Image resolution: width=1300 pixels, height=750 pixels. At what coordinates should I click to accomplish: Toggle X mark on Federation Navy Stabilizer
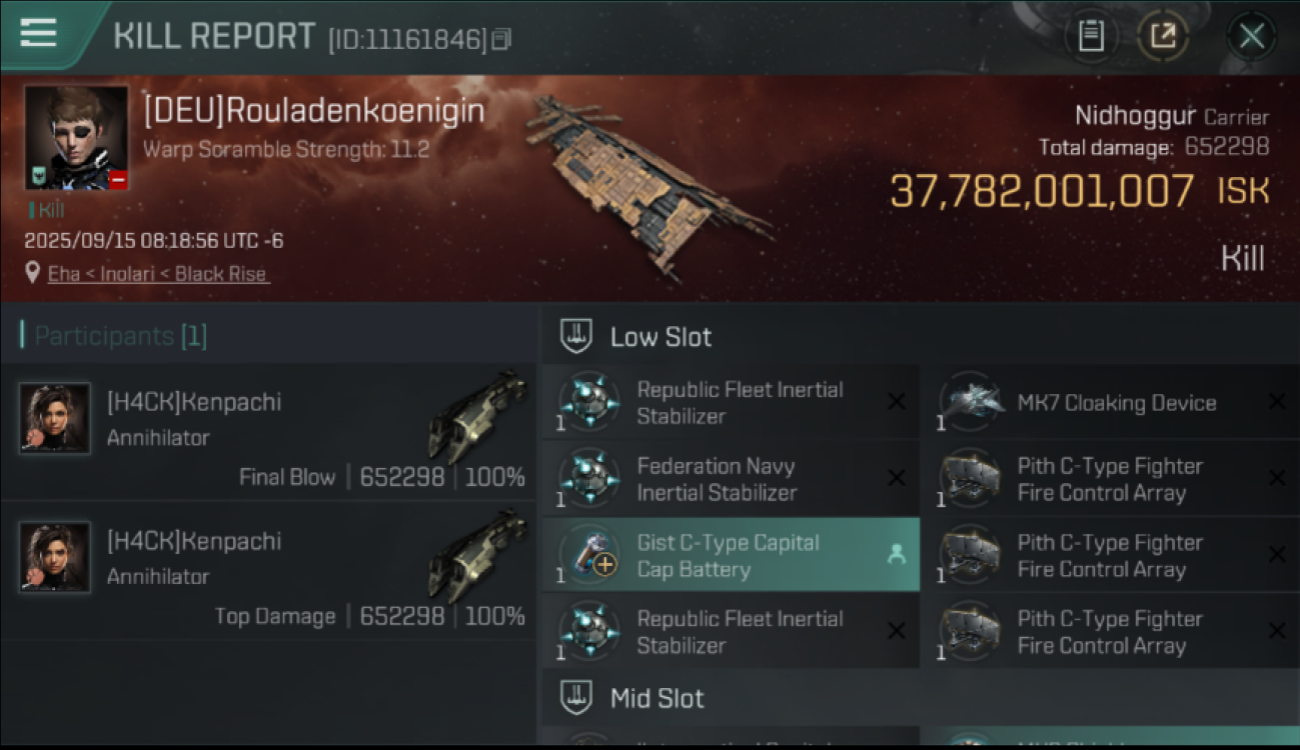tap(897, 479)
